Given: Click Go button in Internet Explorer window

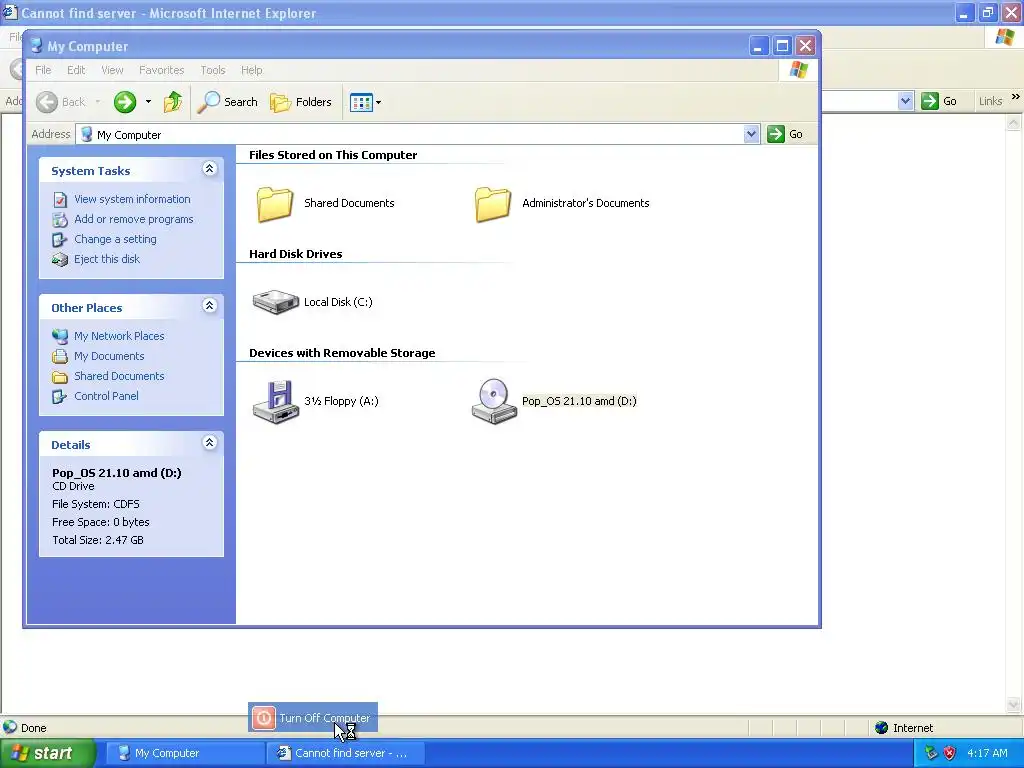Looking at the screenshot, I should [x=939, y=101].
